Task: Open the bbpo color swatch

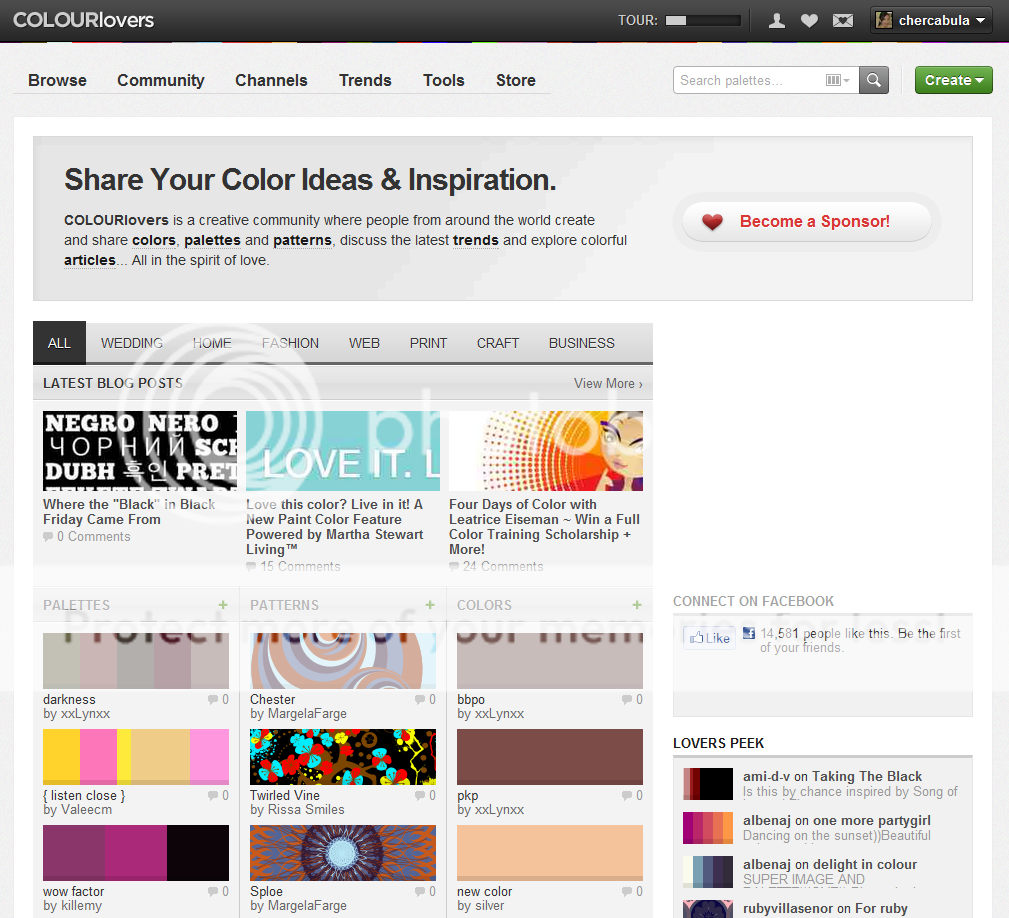Action: tap(550, 661)
